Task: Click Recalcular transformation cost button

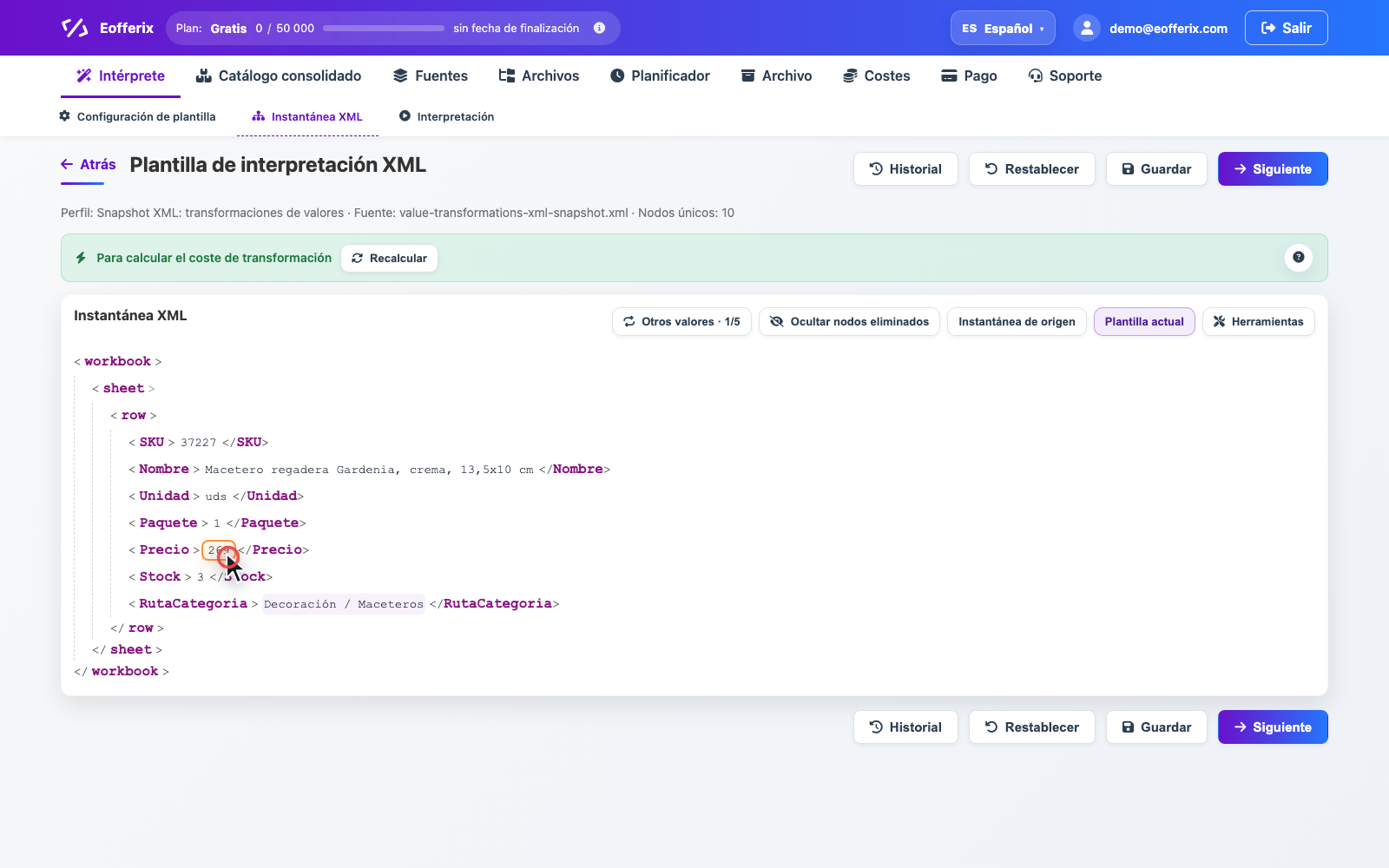Action: 389,258
